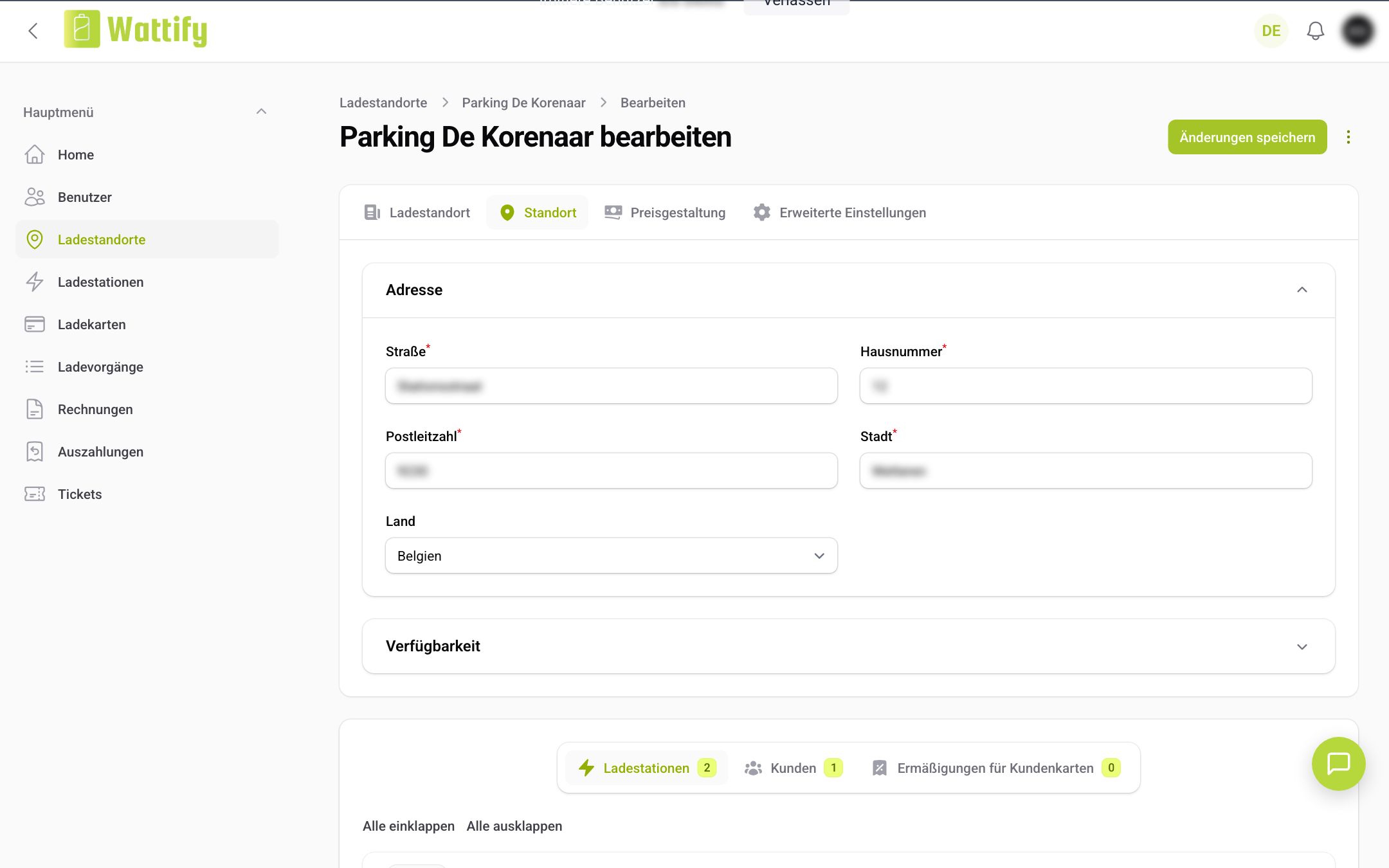The image size is (1389, 868).
Task: Open Ladekarten in sidebar
Action: (147, 324)
